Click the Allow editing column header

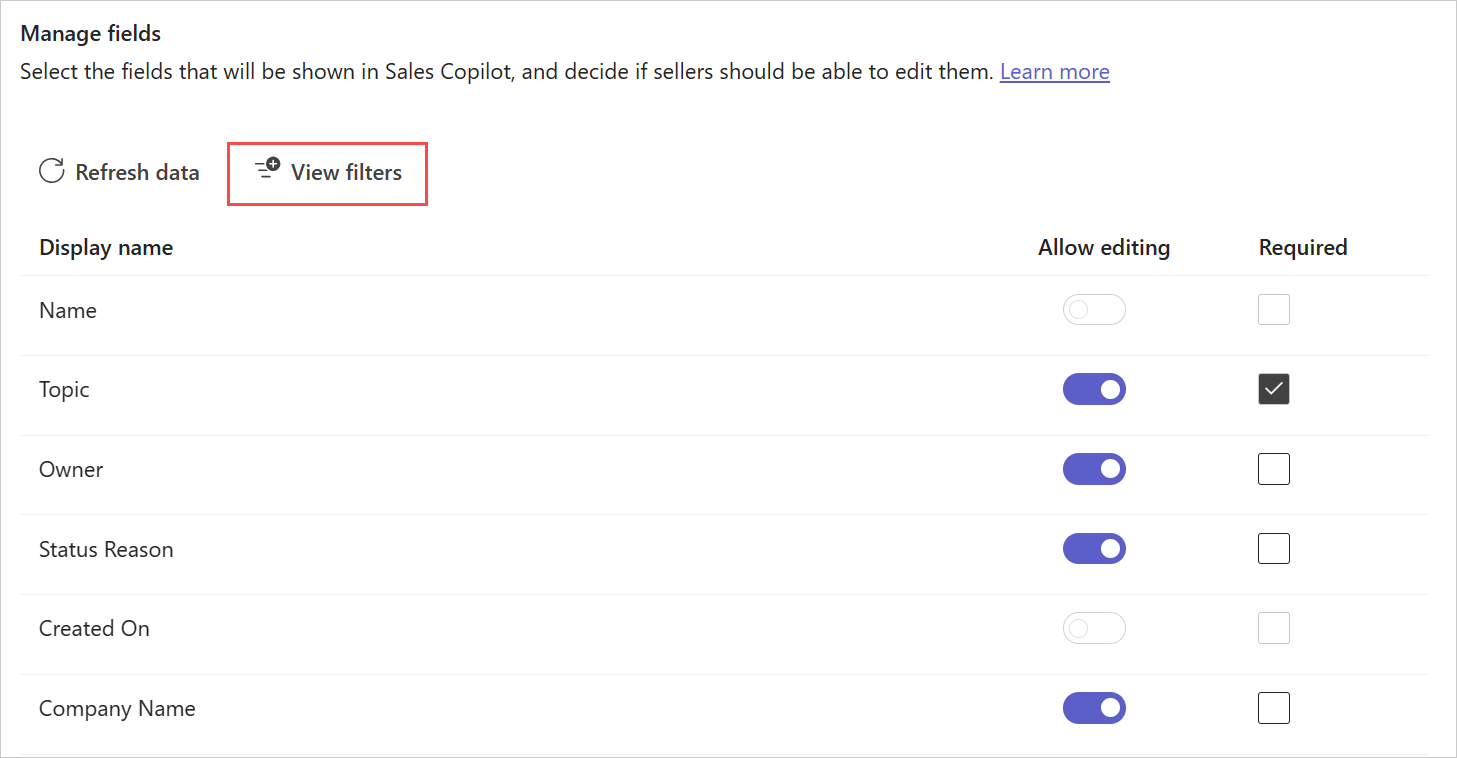(x=1104, y=247)
